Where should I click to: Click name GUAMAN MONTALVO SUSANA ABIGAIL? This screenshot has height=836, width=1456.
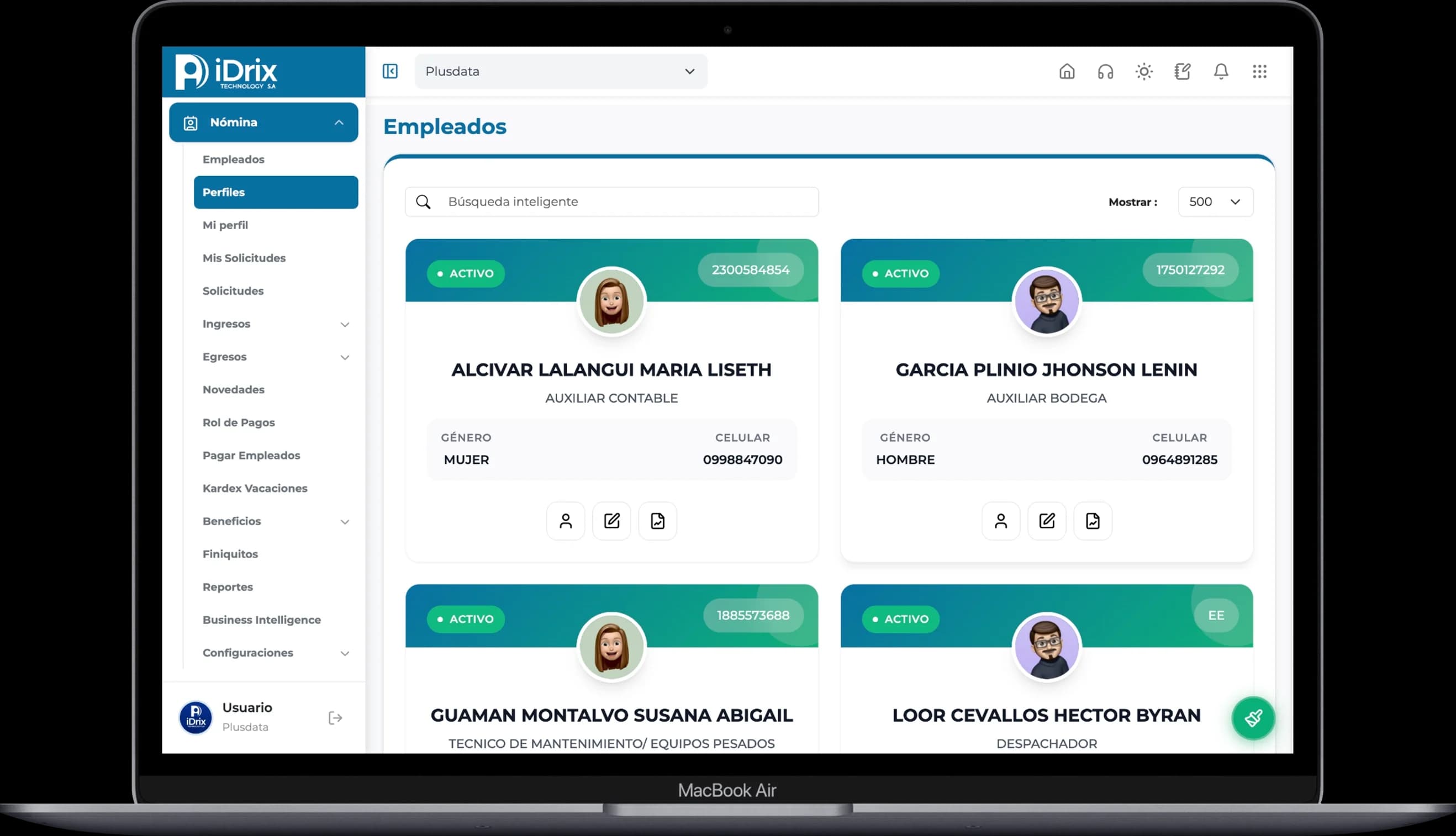click(611, 716)
